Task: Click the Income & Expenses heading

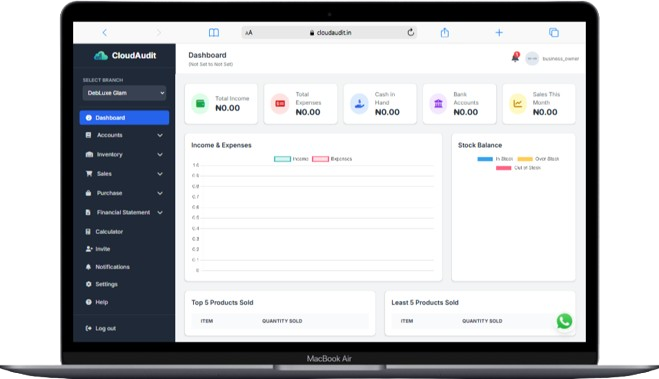Action: [x=221, y=145]
